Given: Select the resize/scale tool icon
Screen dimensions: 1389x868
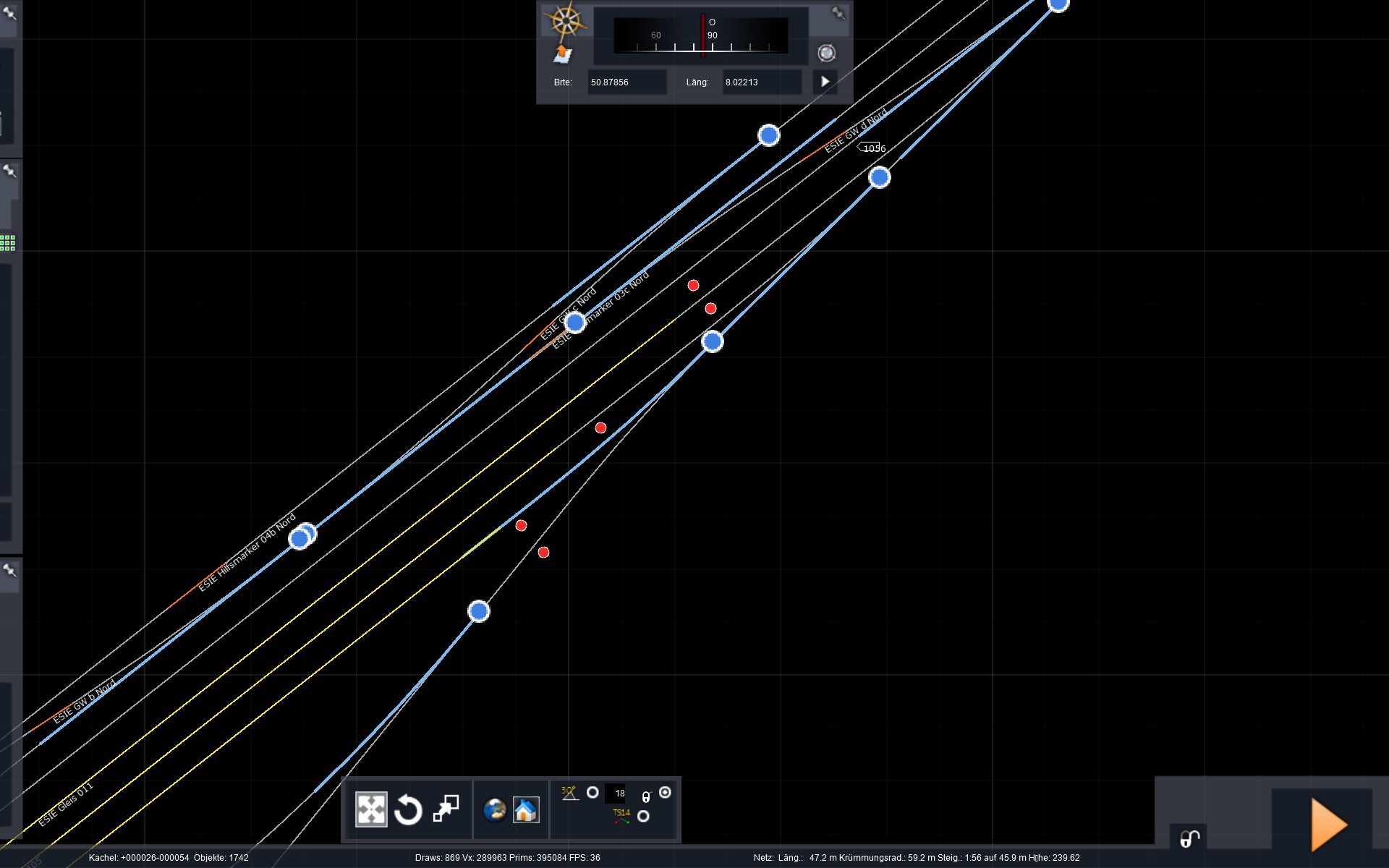Looking at the screenshot, I should 446,809.
